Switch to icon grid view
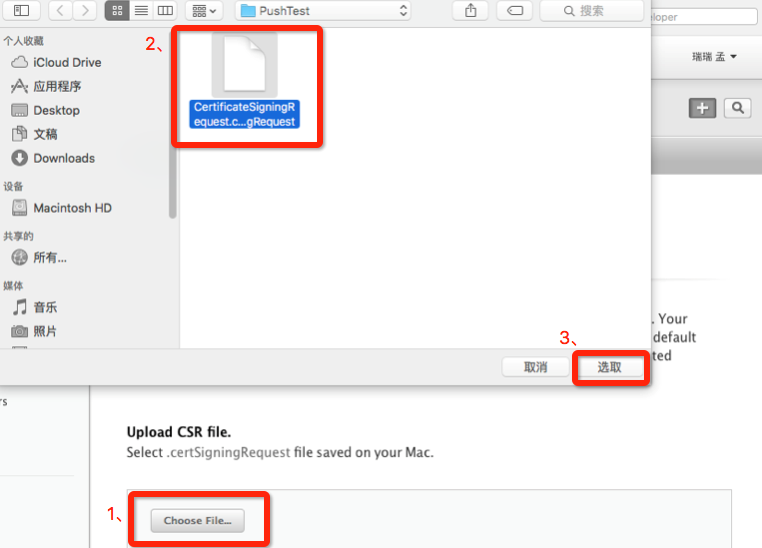The width and height of the screenshot is (762, 548). (117, 10)
